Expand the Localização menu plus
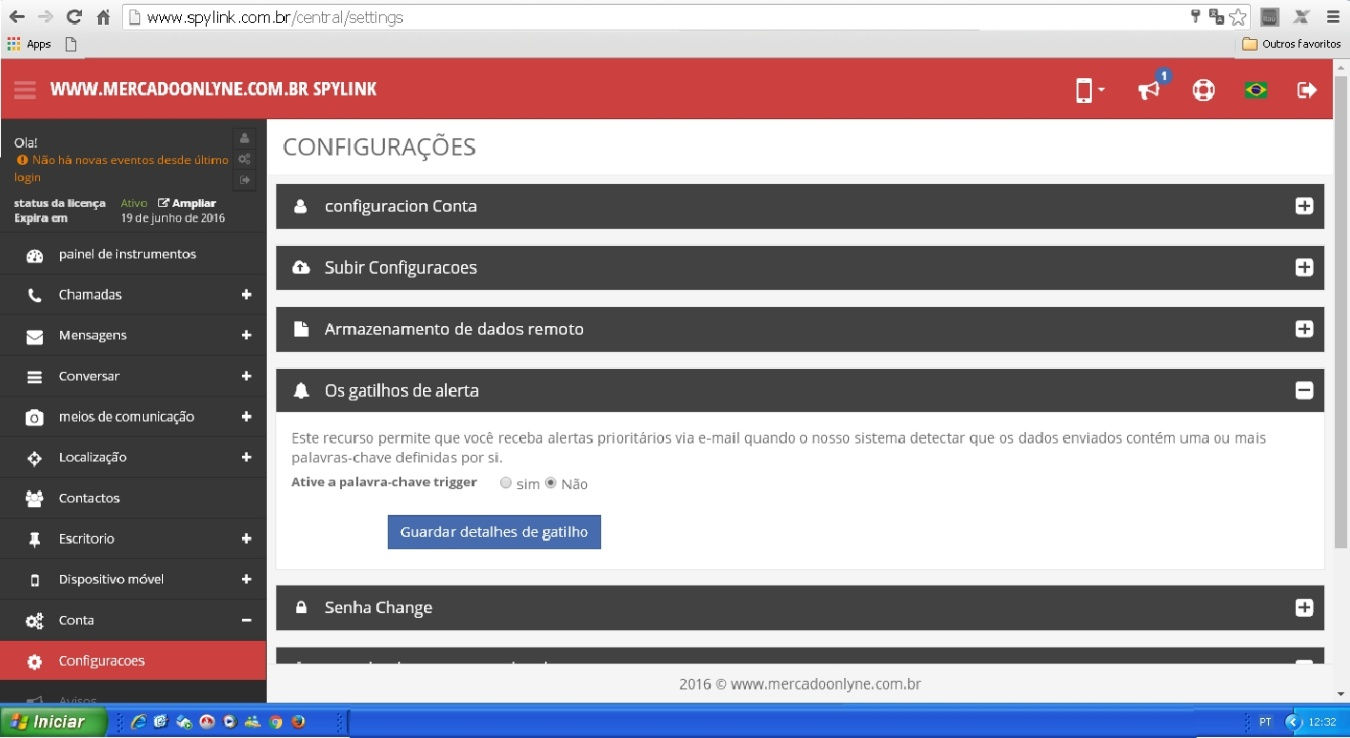The image size is (1350, 738). pos(246,458)
